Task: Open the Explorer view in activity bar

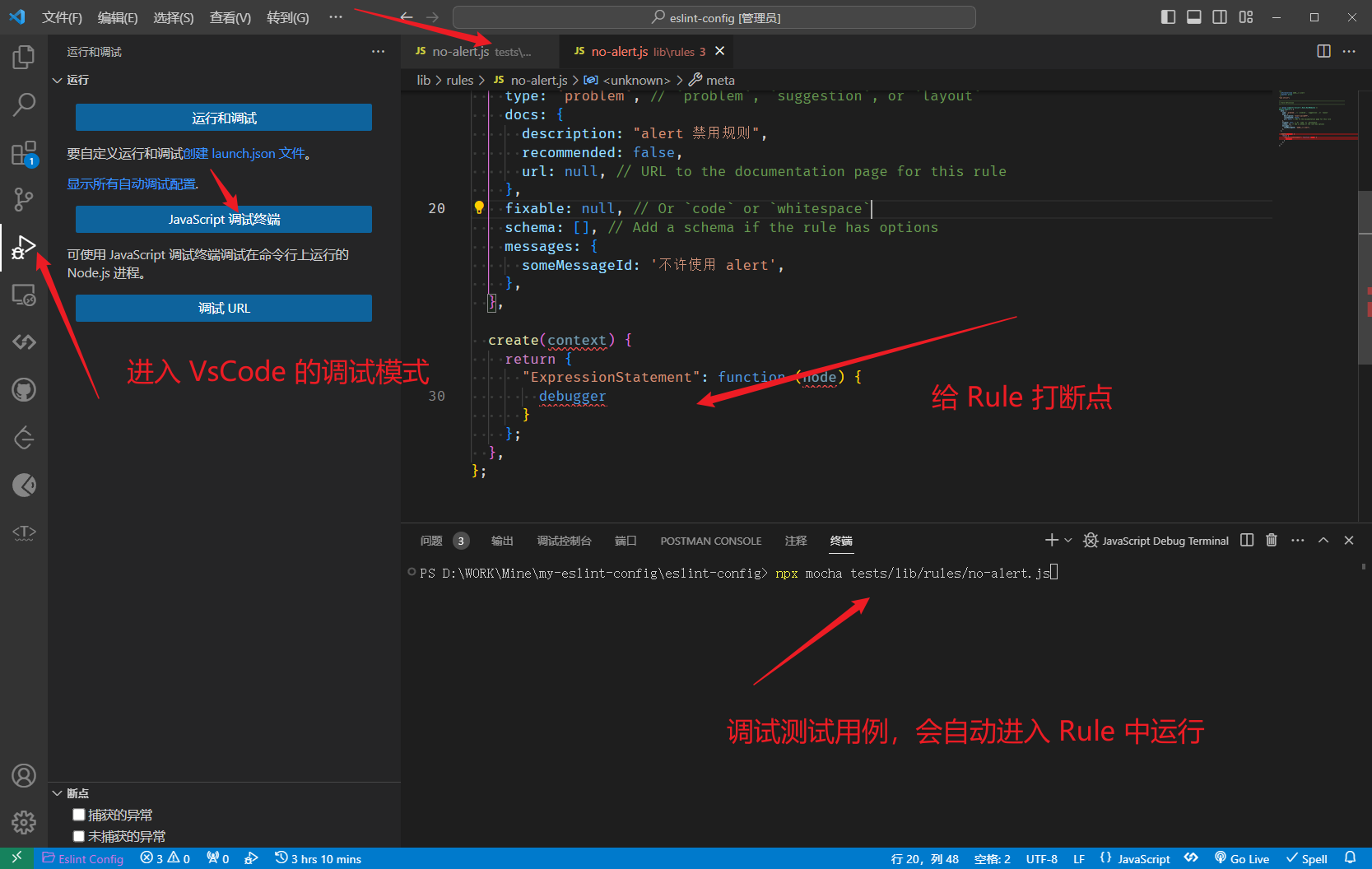Action: 24,57
